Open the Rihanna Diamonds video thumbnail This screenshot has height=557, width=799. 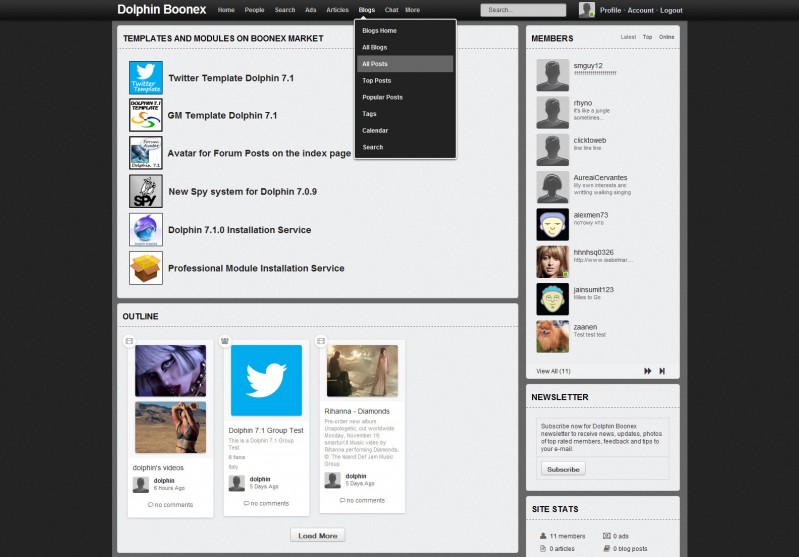click(362, 370)
